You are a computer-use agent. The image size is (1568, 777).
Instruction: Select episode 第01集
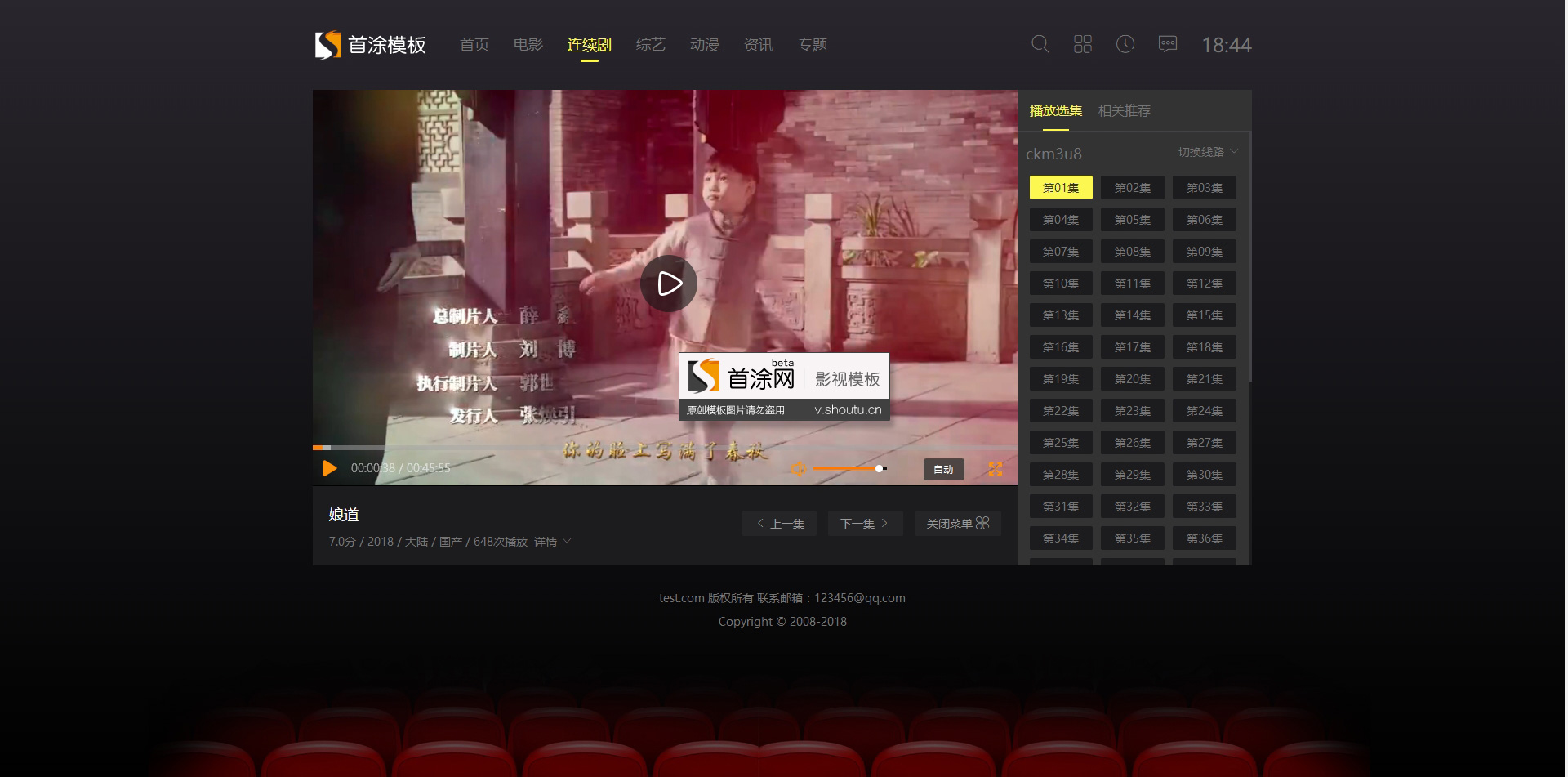coord(1061,188)
